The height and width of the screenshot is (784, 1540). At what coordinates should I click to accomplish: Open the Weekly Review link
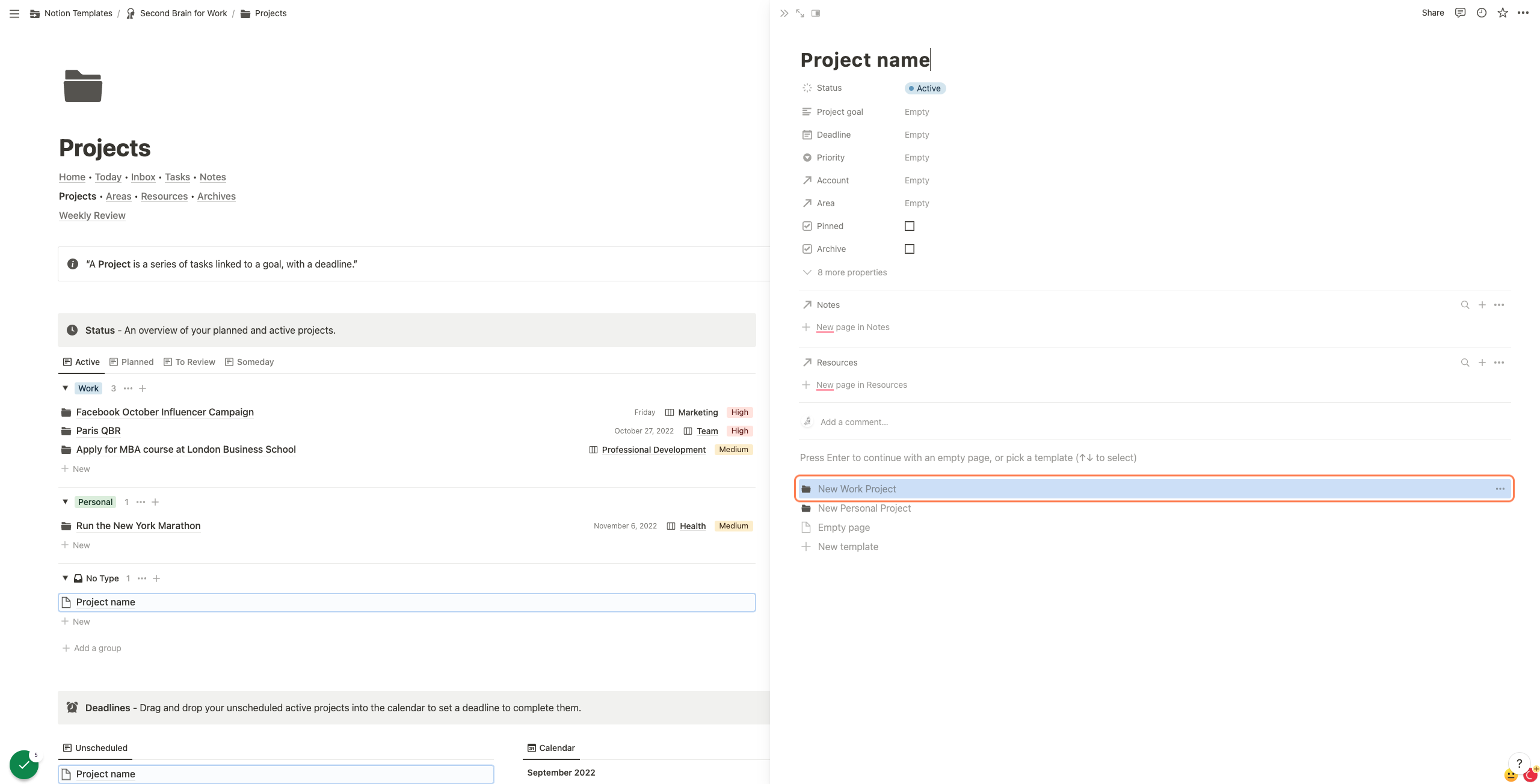pos(92,215)
